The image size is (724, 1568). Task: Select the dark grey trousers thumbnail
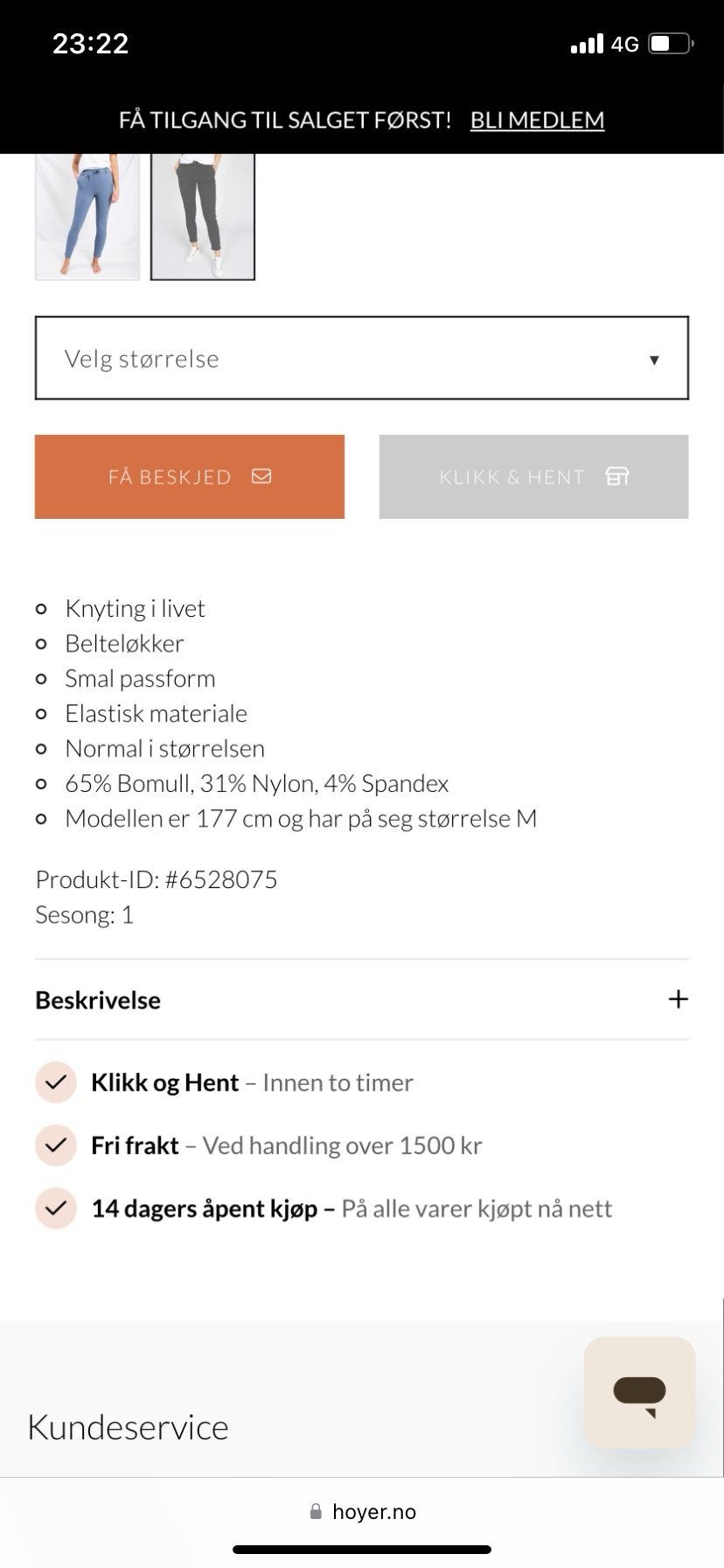pyautogui.click(x=203, y=216)
